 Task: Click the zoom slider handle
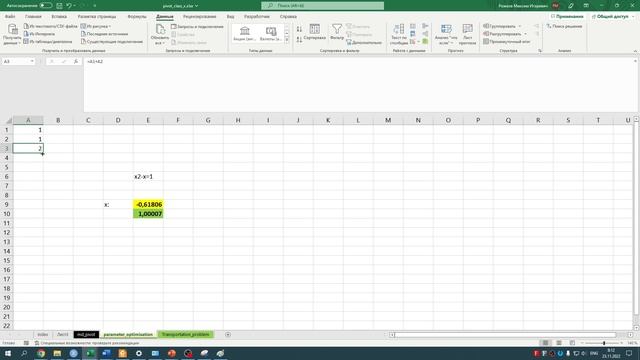pos(604,343)
